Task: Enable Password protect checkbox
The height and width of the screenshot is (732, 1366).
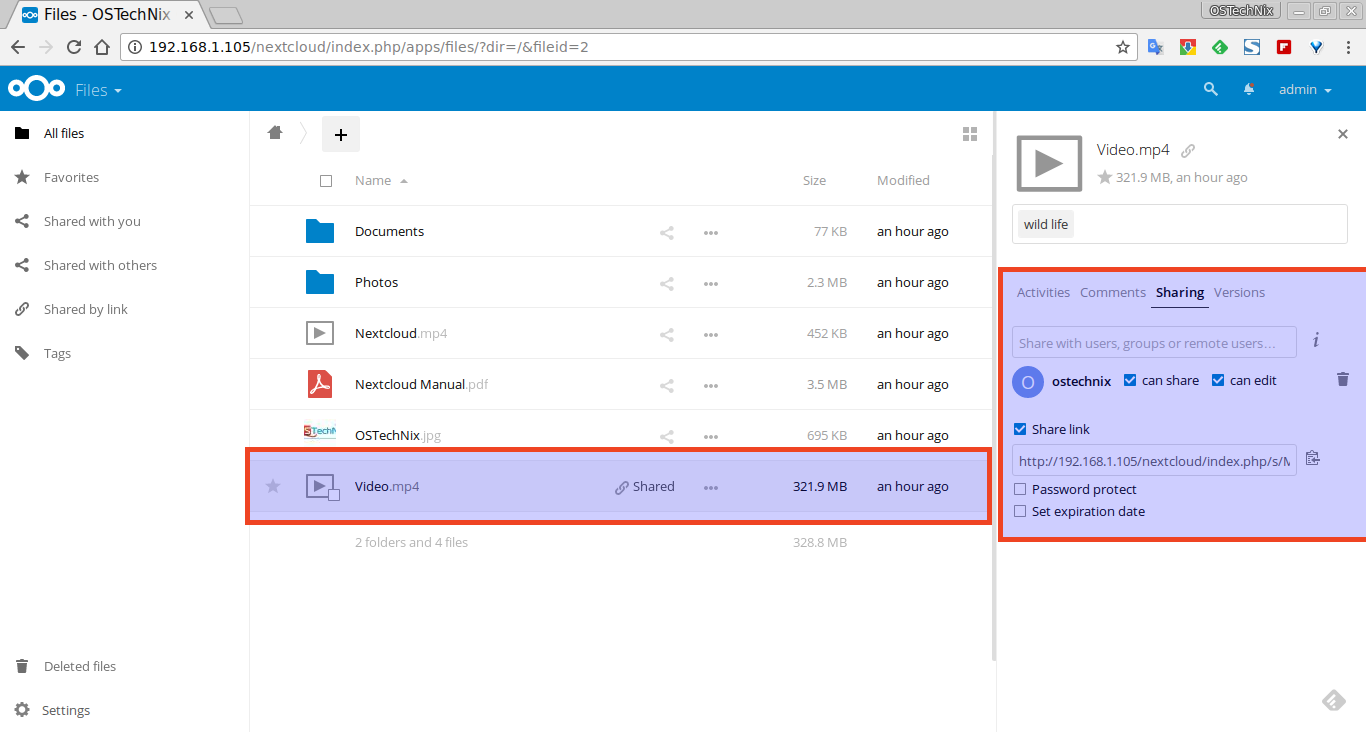Action: point(1020,490)
